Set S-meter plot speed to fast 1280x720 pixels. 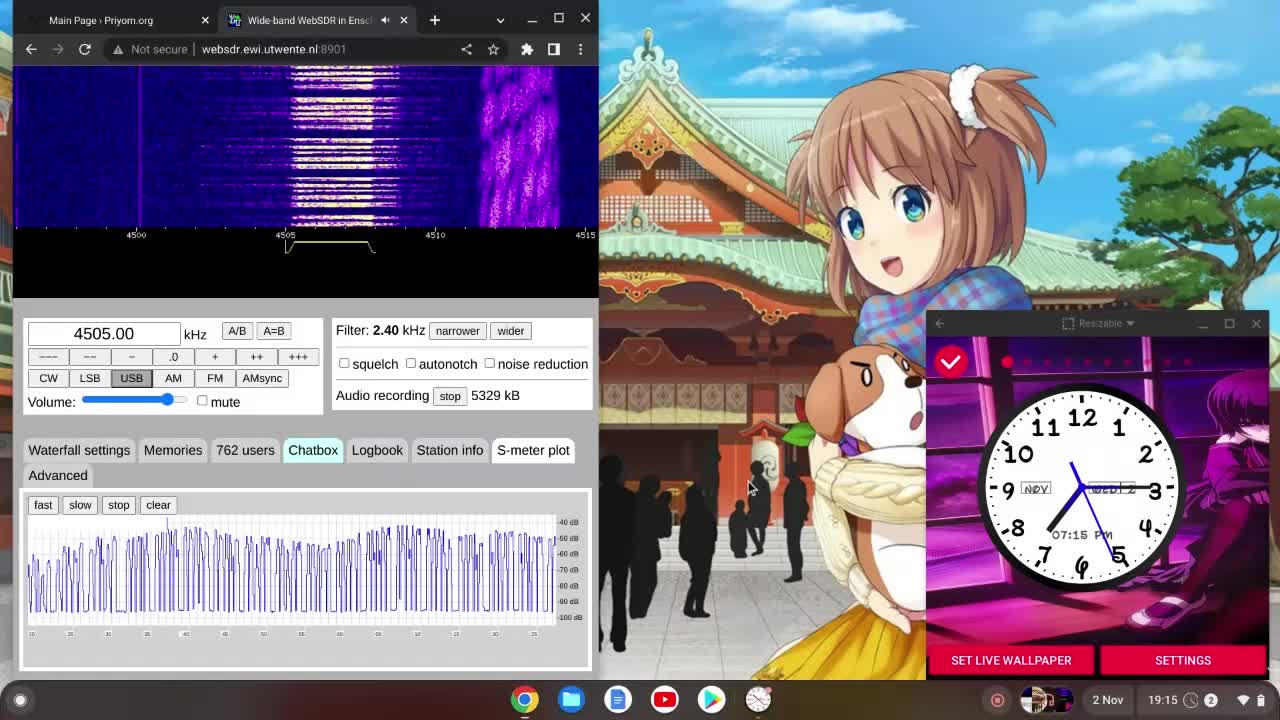pyautogui.click(x=43, y=505)
